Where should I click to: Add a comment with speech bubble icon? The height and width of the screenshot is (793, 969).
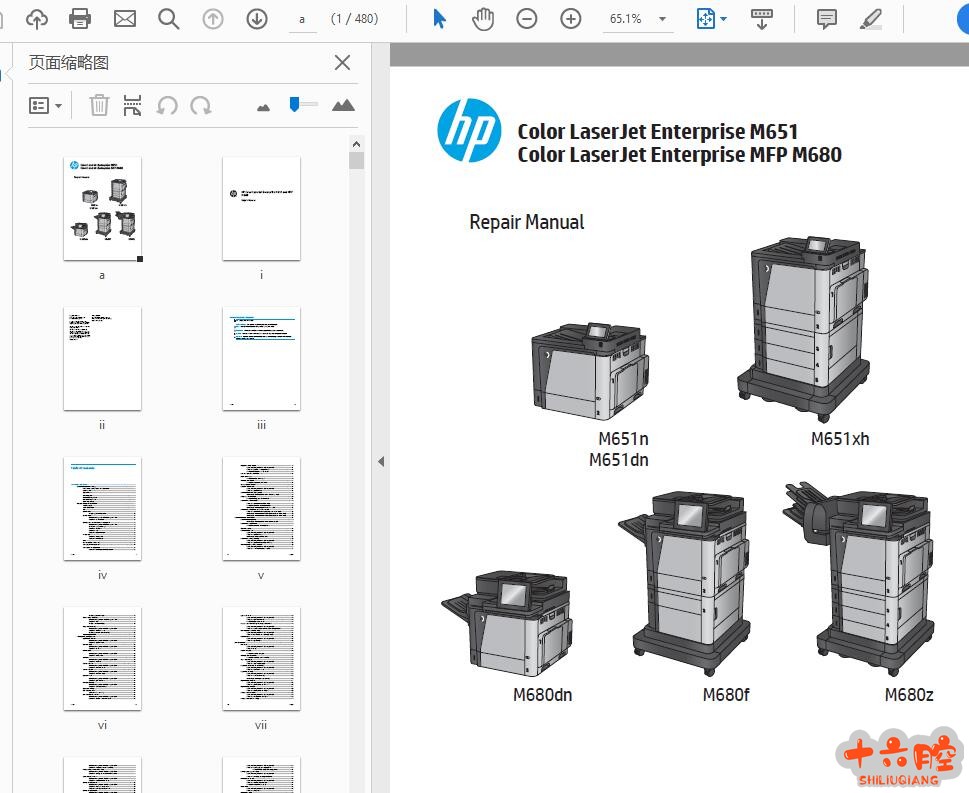(x=826, y=19)
